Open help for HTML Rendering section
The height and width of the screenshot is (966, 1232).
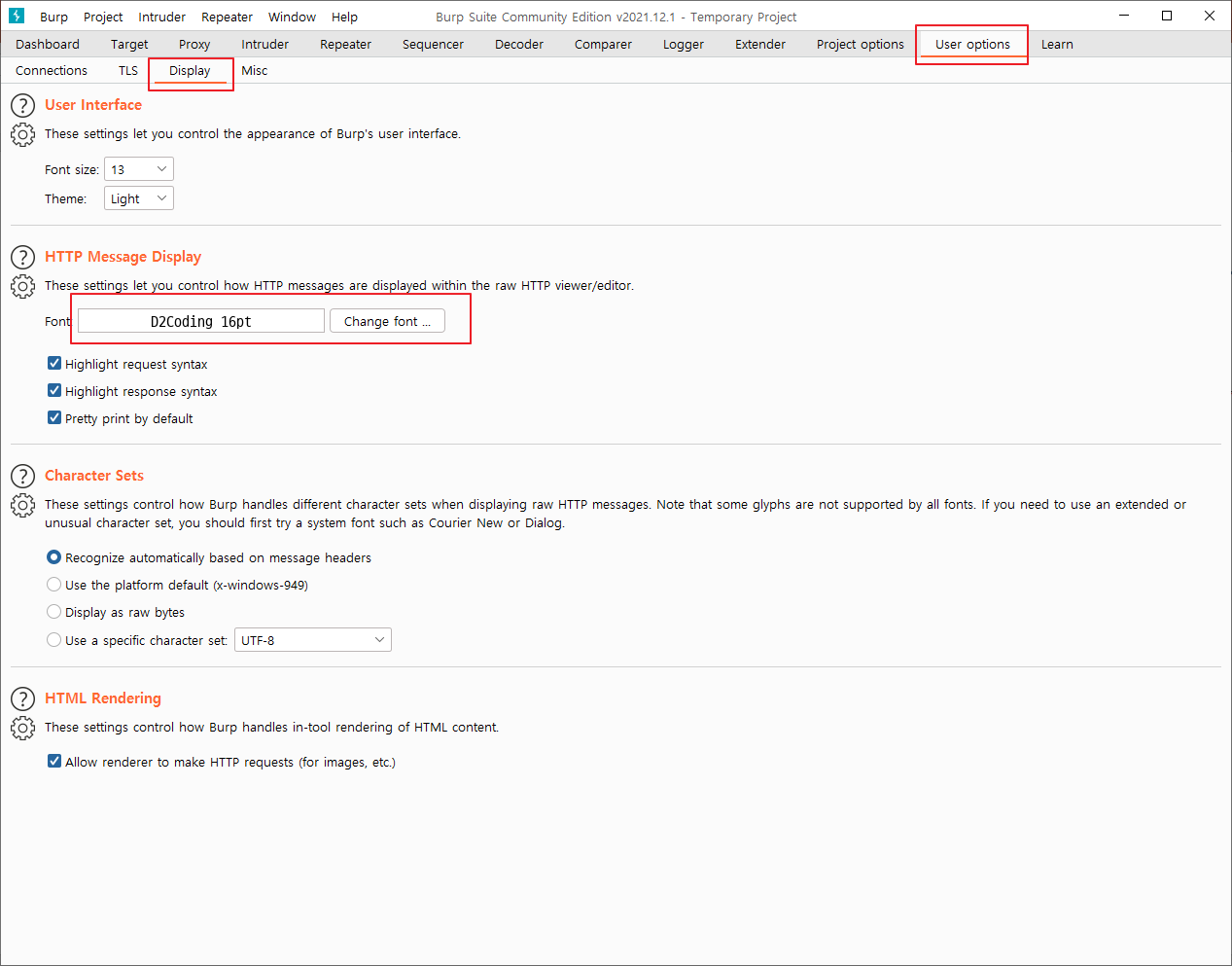22,698
